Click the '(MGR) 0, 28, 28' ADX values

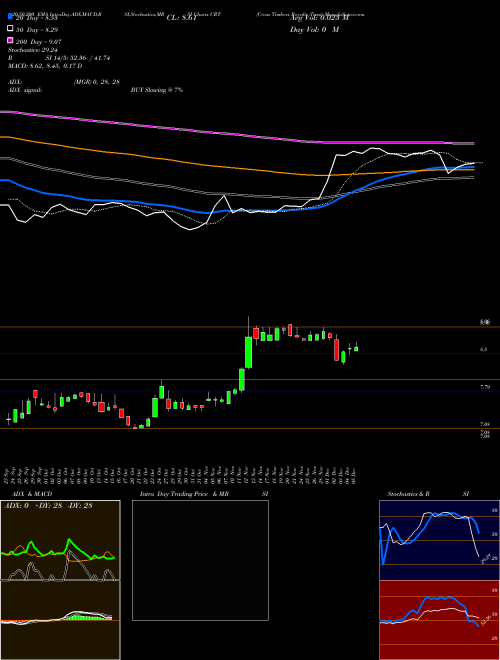96,82
